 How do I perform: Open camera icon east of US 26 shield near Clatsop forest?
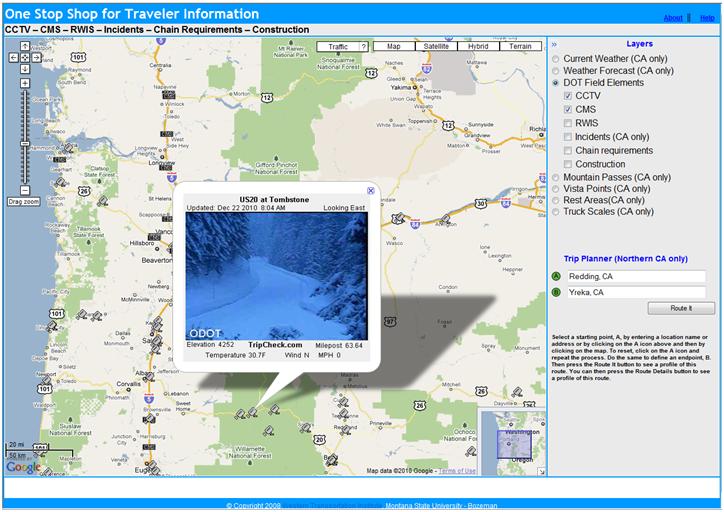click(x=103, y=201)
